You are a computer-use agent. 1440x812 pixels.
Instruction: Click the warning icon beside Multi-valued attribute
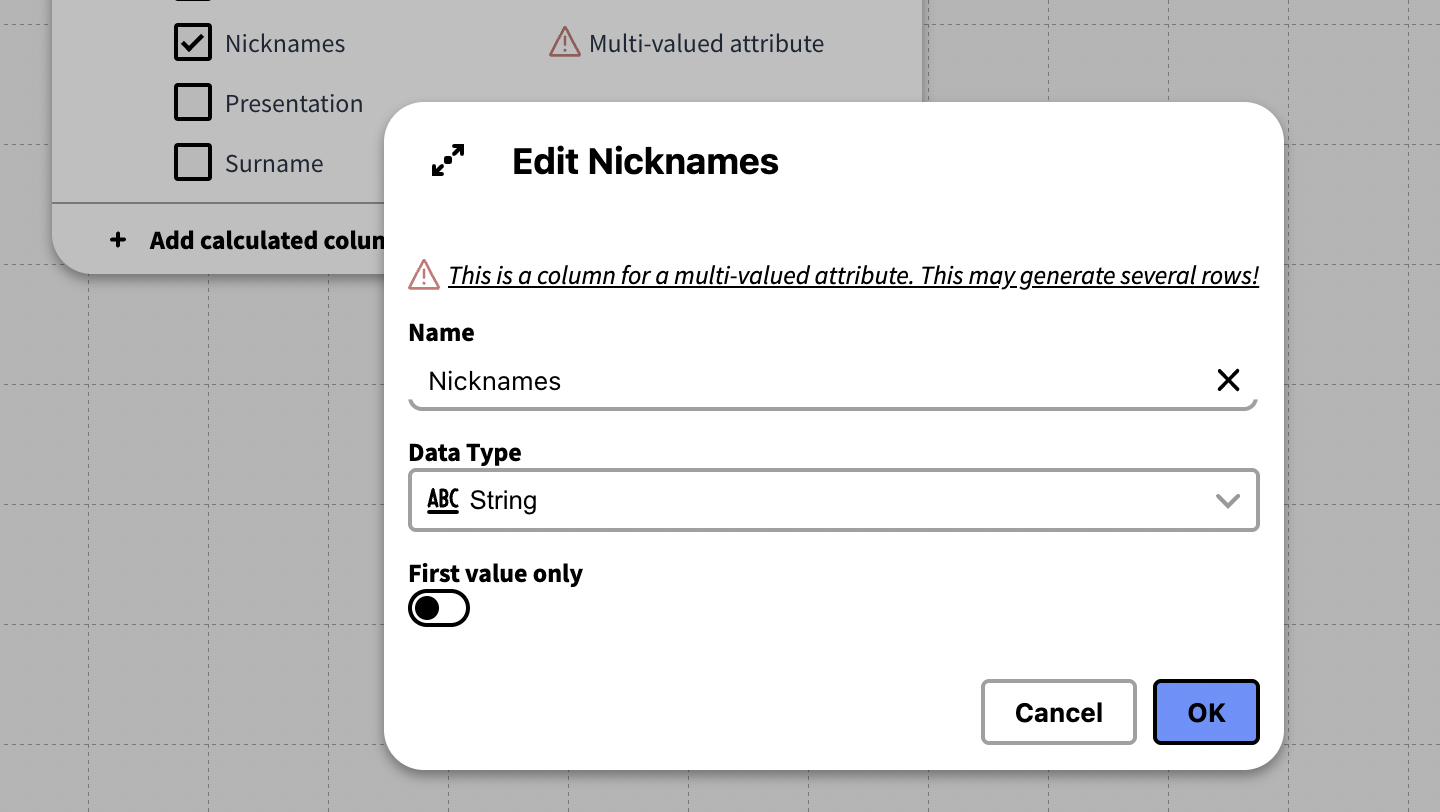[x=565, y=43]
